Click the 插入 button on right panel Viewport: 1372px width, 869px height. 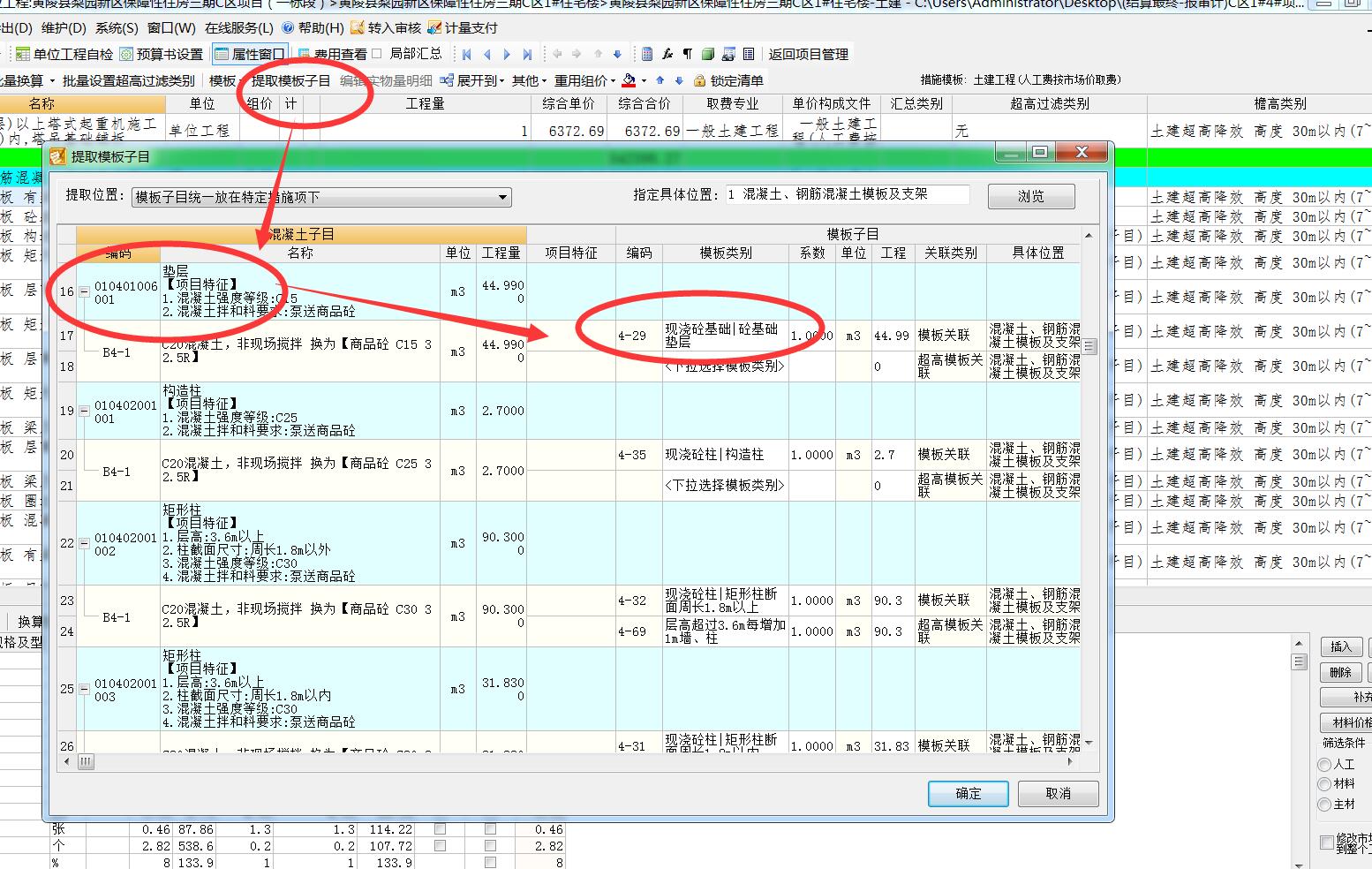[x=1341, y=646]
